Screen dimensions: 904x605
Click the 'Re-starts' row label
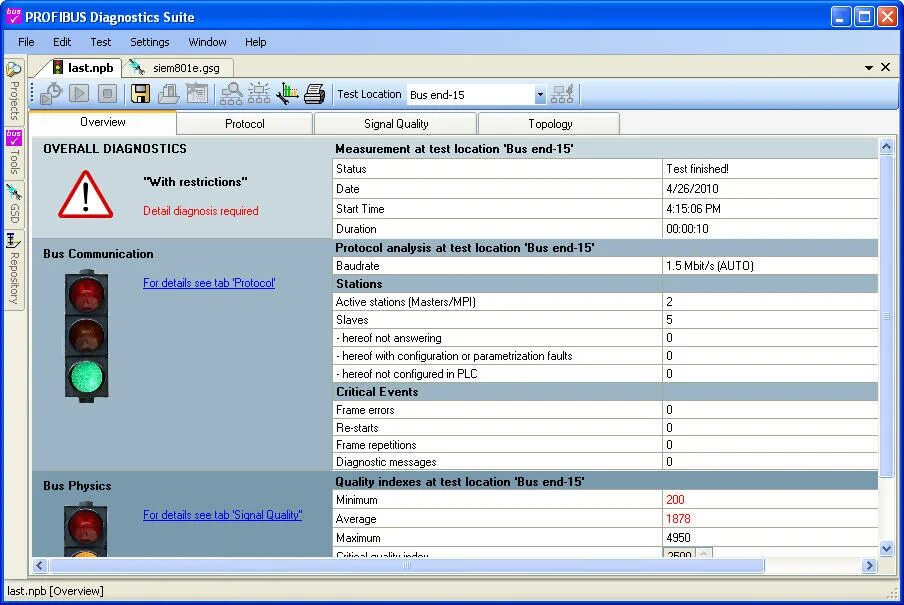tap(357, 428)
